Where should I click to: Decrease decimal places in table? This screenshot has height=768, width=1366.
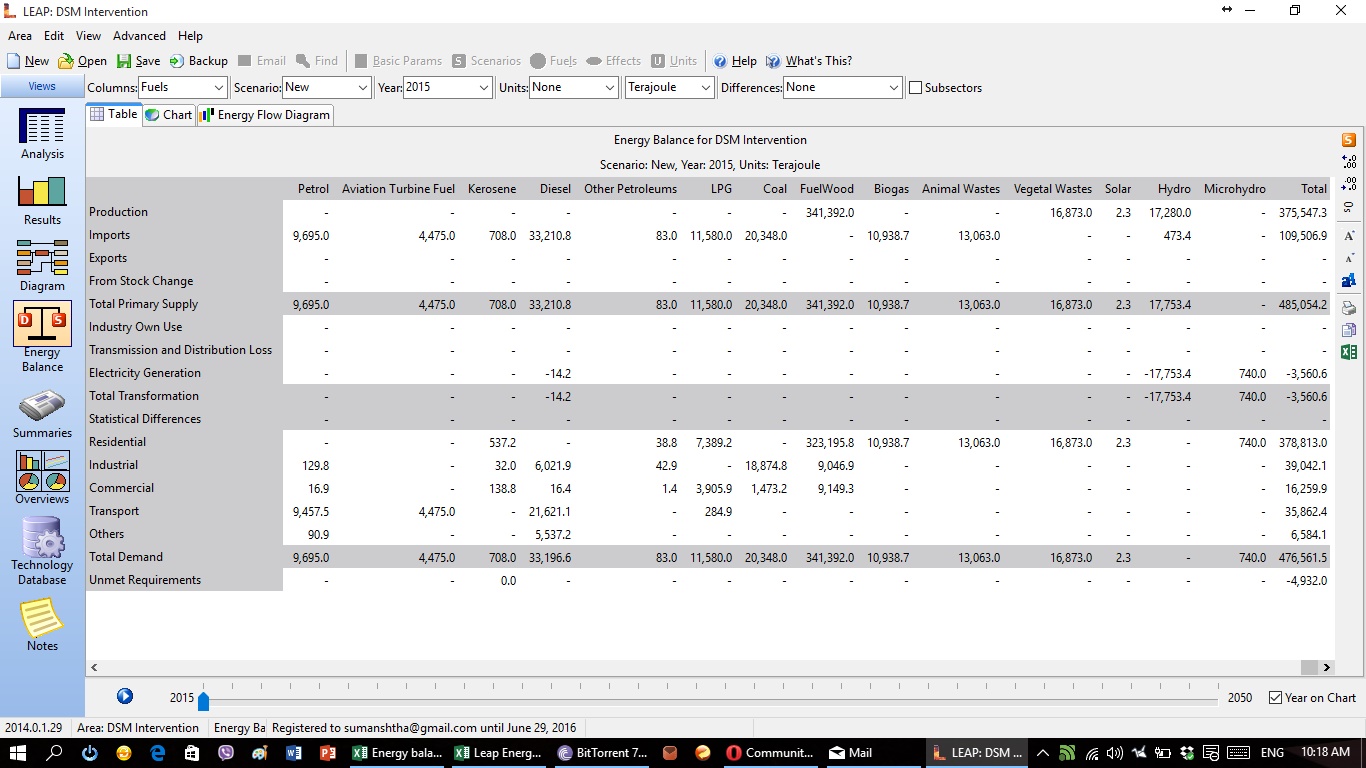pos(1349,185)
